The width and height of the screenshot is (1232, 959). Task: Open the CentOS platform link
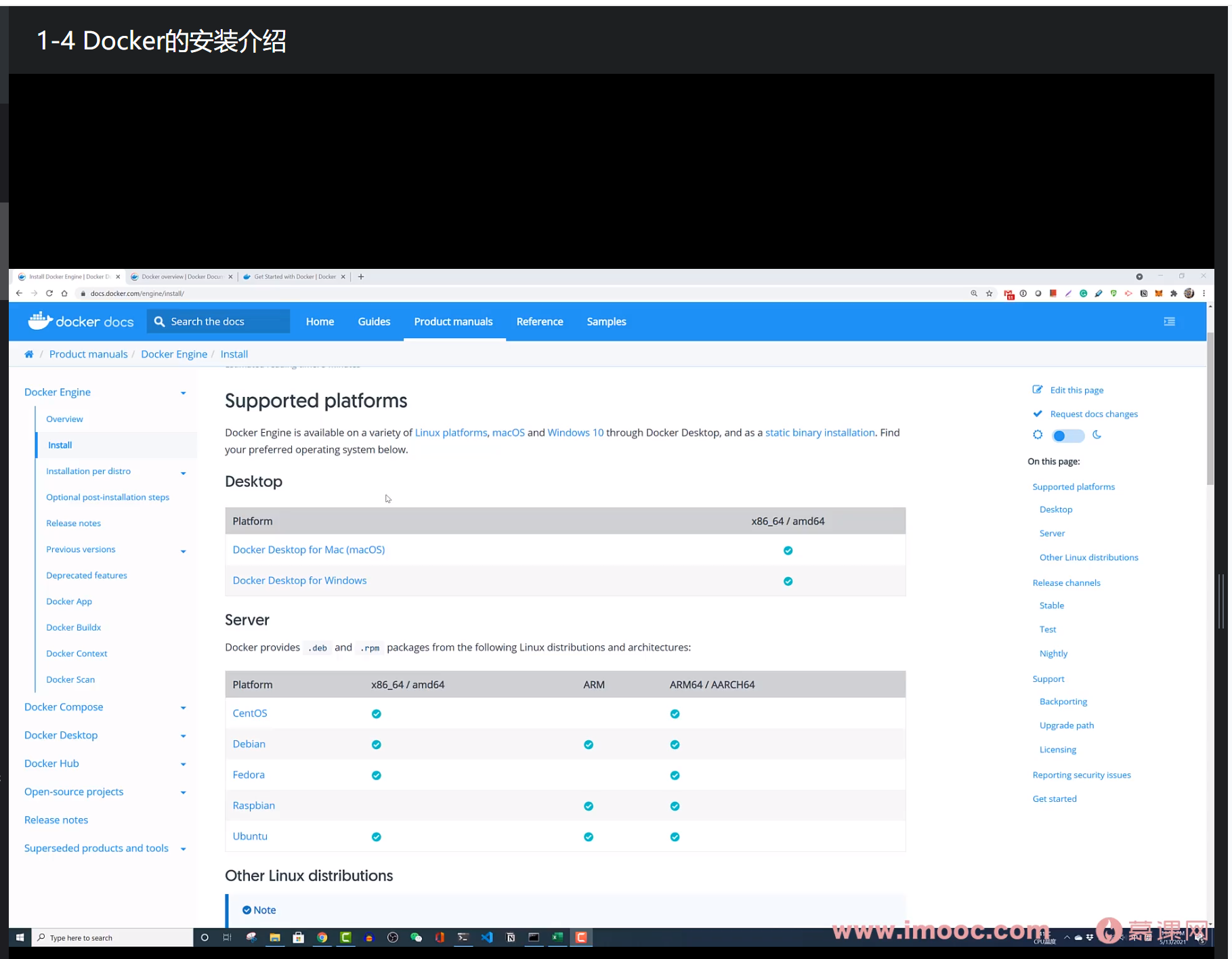(x=250, y=713)
